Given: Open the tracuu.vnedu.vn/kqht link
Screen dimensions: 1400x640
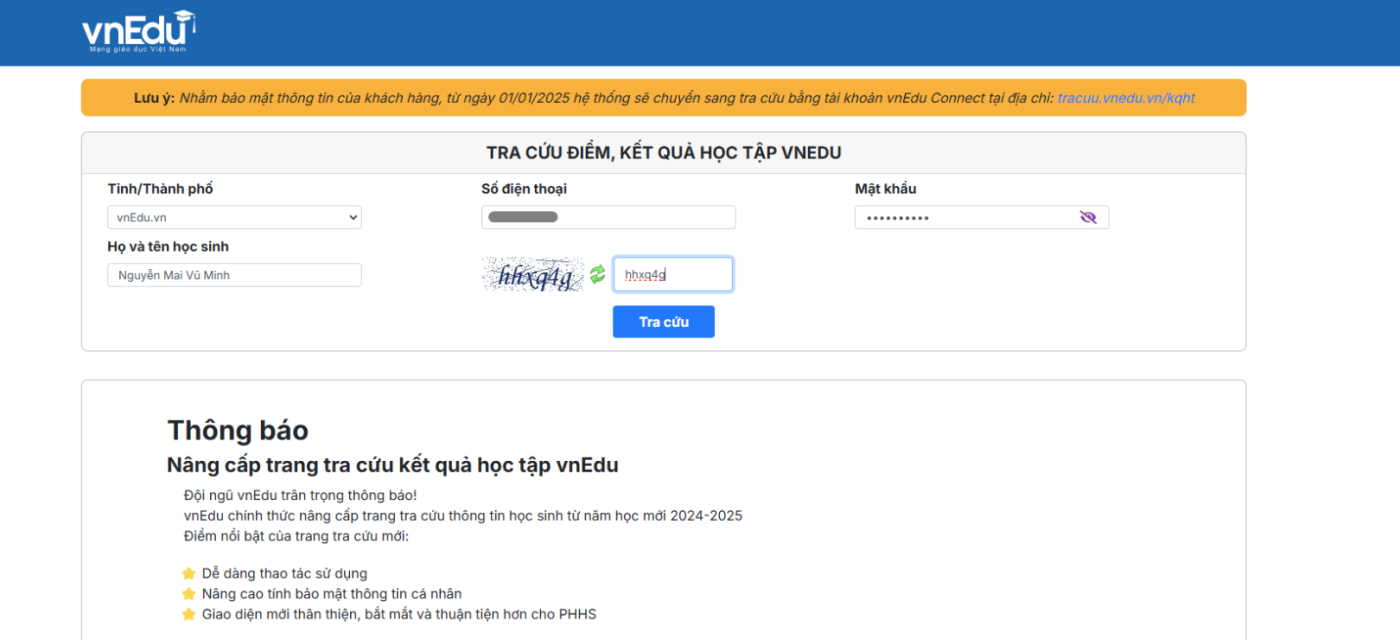Looking at the screenshot, I should pos(1126,98).
